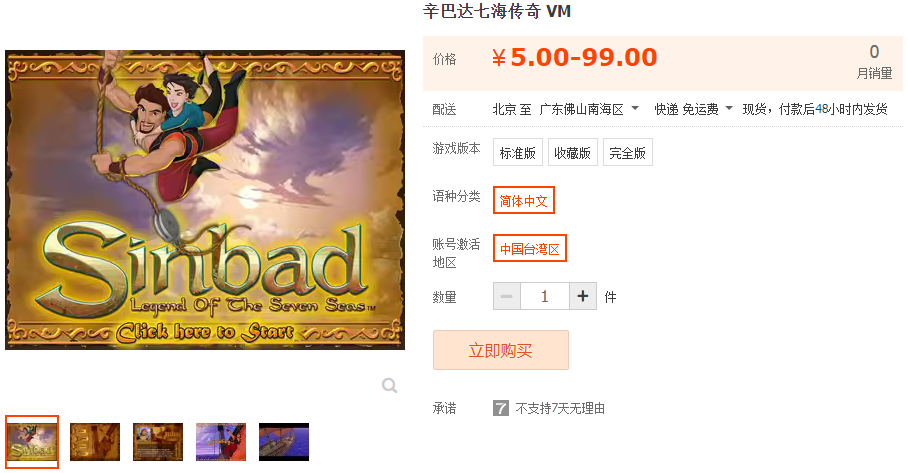View the second brown menu screenshot thumbnail

click(95, 442)
